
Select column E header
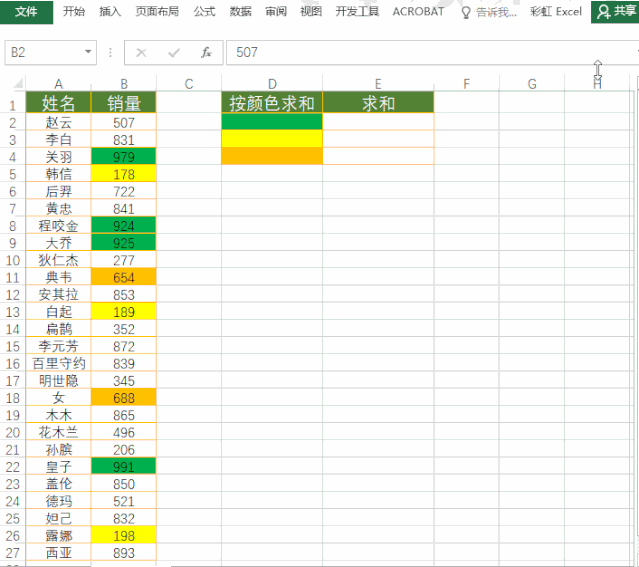378,84
